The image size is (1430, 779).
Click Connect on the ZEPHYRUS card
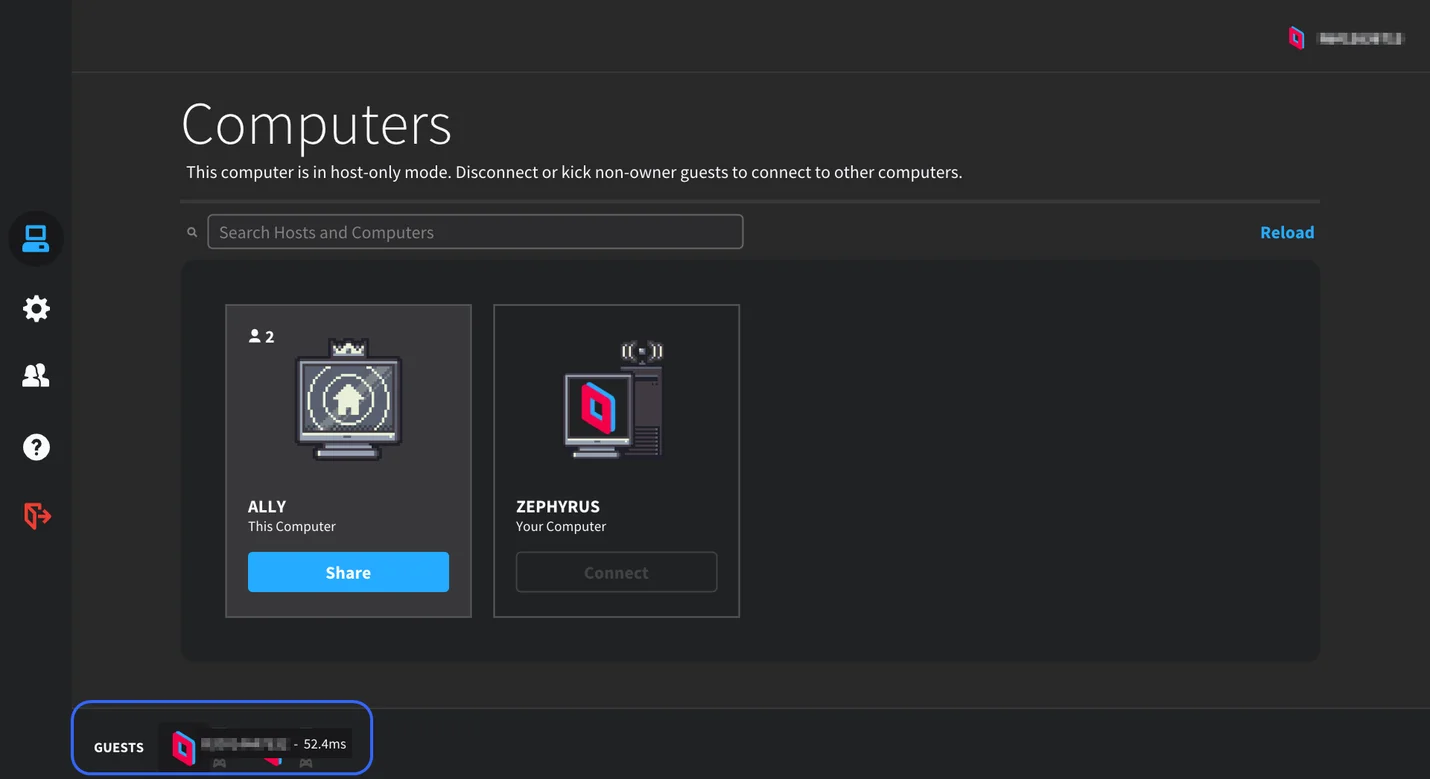coord(616,572)
